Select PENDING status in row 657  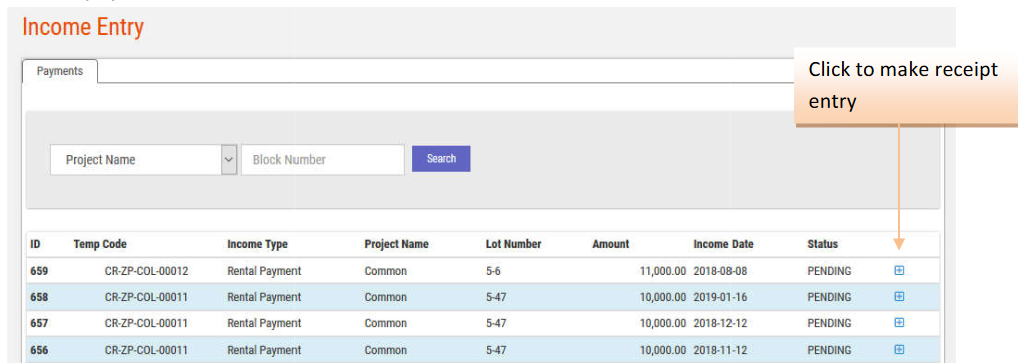pyautogui.click(x=829, y=323)
